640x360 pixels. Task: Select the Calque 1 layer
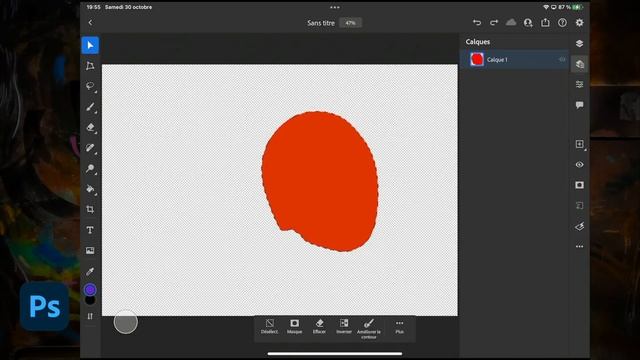pyautogui.click(x=515, y=60)
